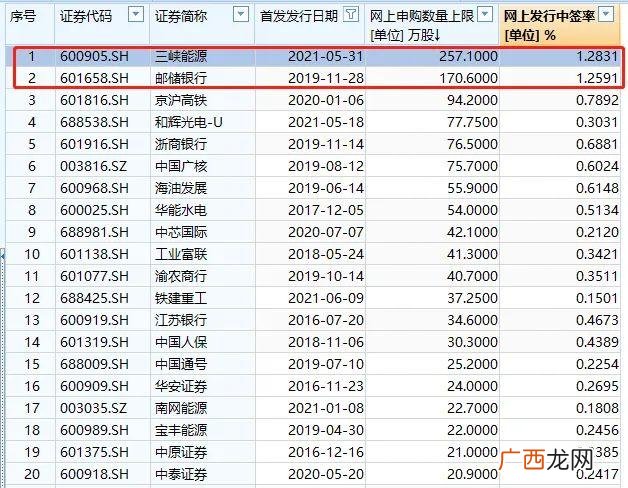Open the 证券代码 column filter dropdown
The height and width of the screenshot is (488, 628).
136,15
